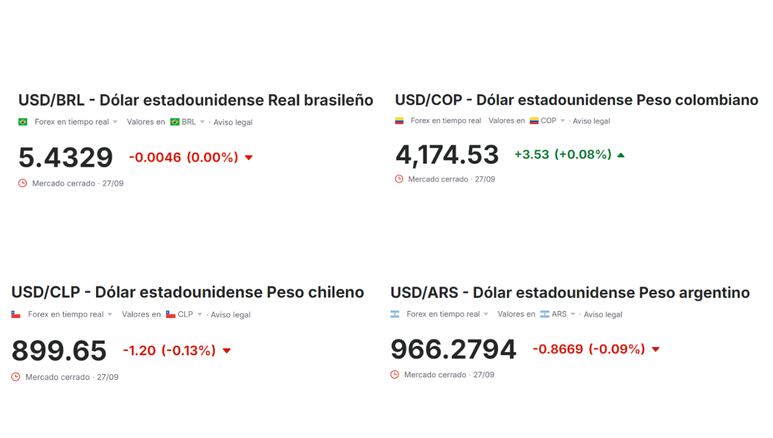Click the Argentina flag icon beside Forex en tiempo real
This screenshot has height=438, width=773.
point(395,314)
